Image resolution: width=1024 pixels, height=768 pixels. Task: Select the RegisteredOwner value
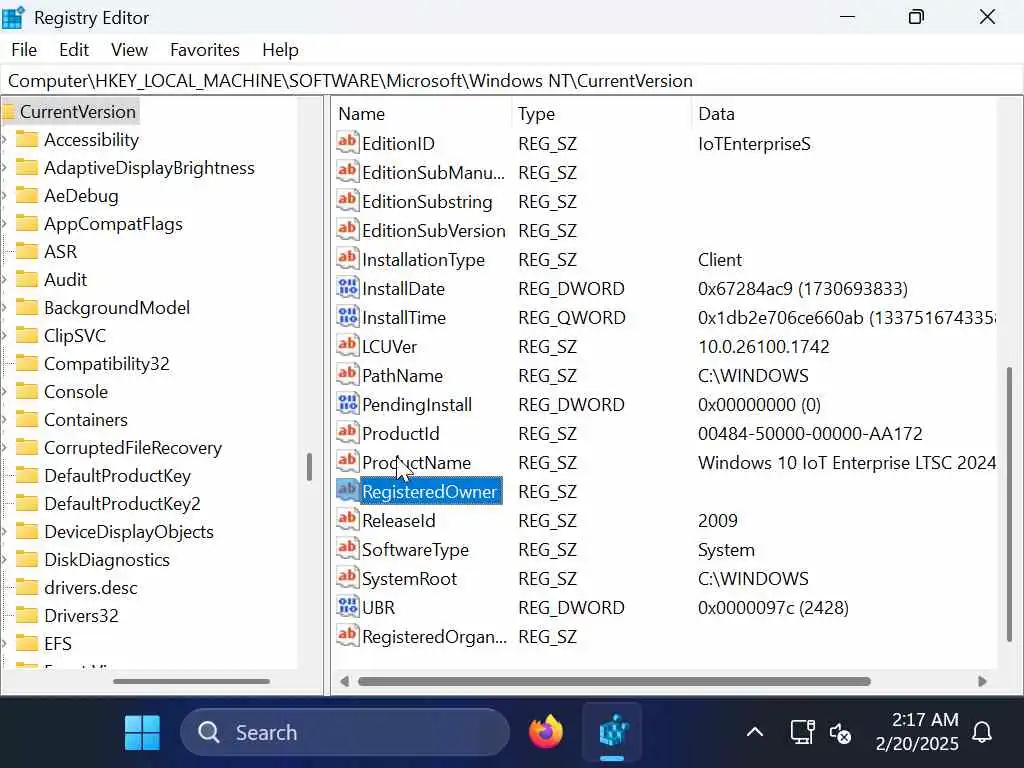(x=430, y=491)
